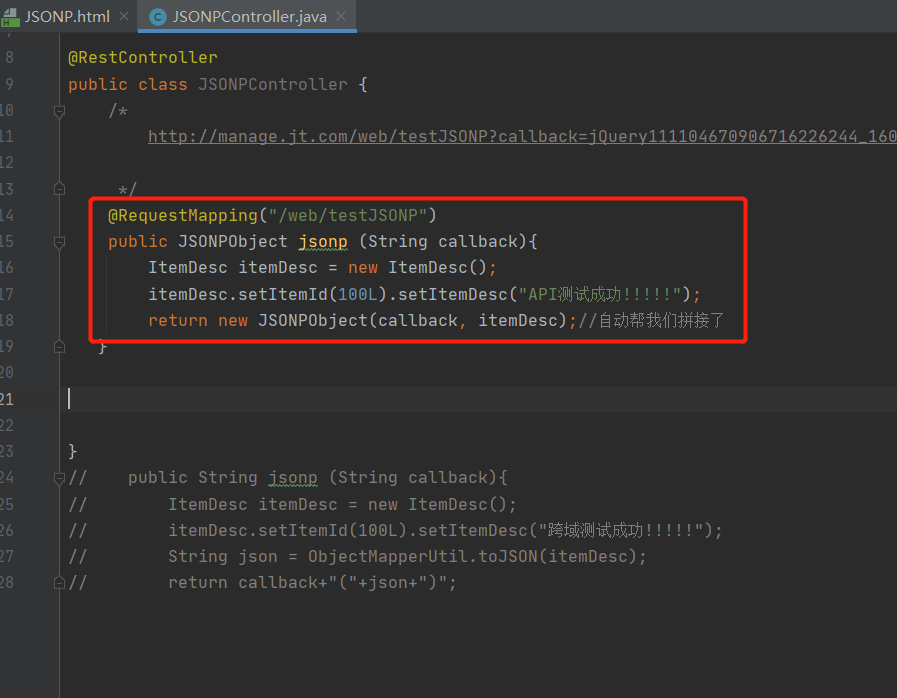Viewport: 897px width, 698px height.
Task: Click line number 8 in the gutter
Action: 9,57
